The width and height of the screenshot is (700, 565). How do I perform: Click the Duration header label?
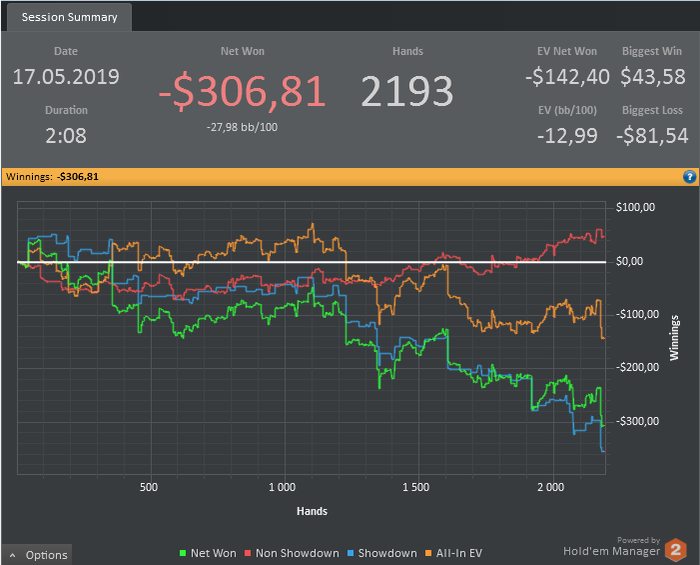point(66,110)
